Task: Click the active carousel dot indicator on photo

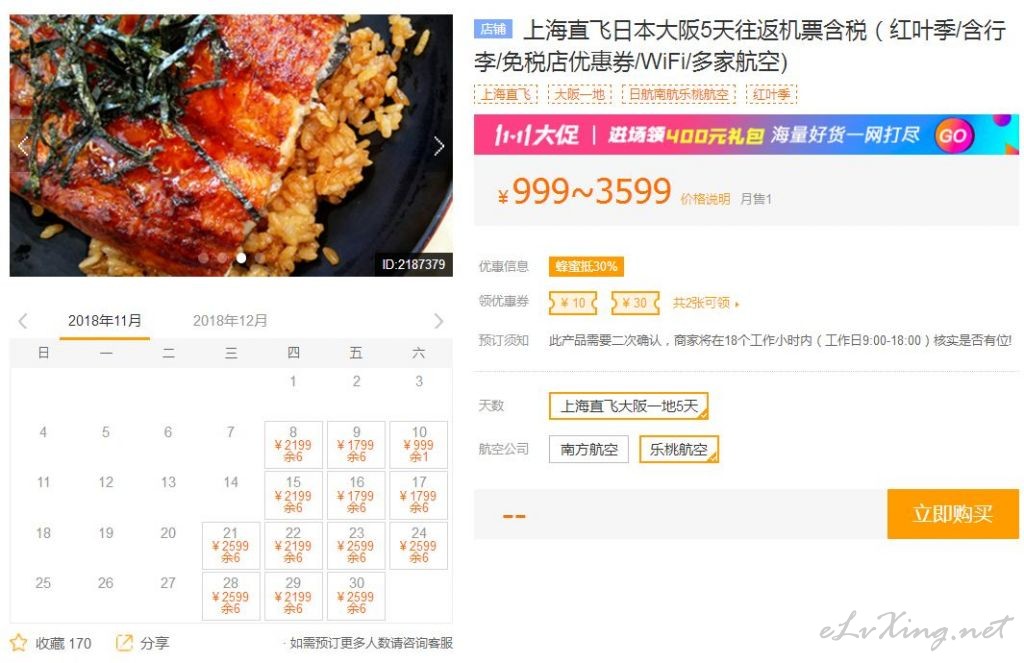Action: pyautogui.click(x=241, y=258)
